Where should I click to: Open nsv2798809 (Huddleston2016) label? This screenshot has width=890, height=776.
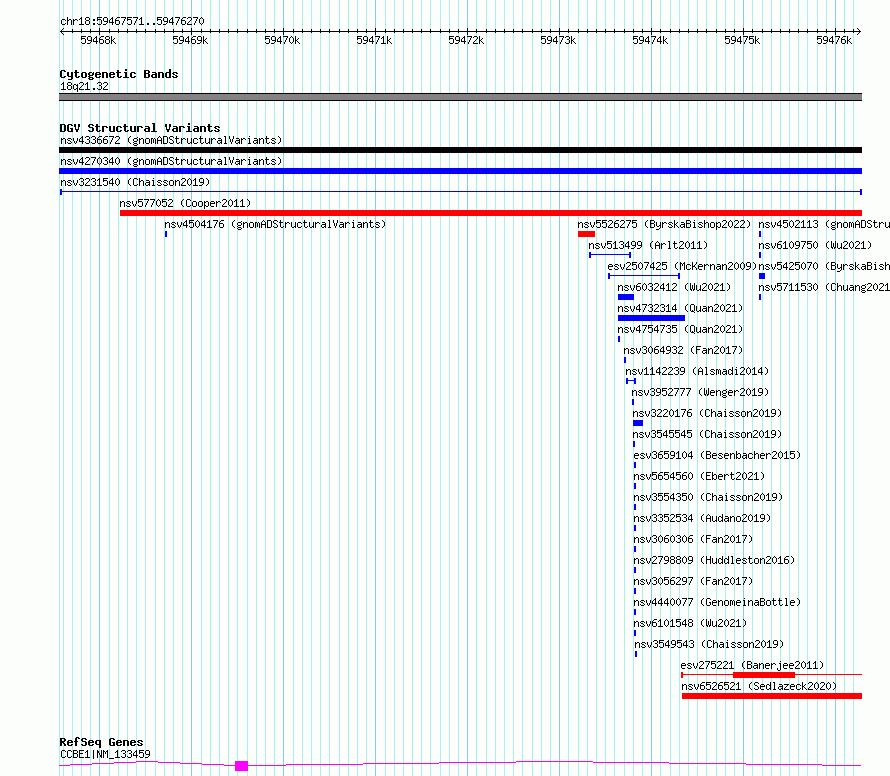tap(715, 560)
